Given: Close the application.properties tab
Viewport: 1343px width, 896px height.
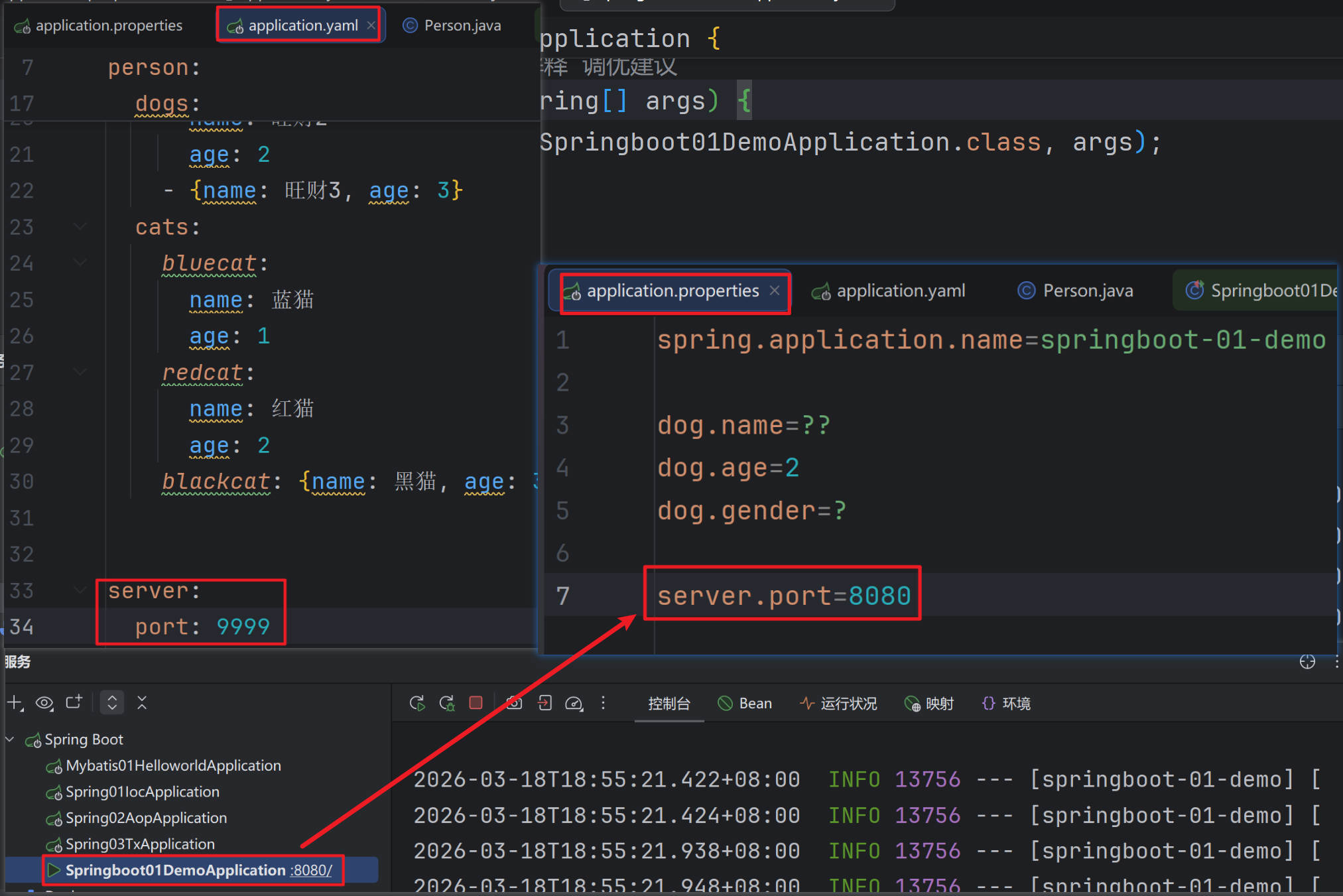Looking at the screenshot, I should pos(775,290).
